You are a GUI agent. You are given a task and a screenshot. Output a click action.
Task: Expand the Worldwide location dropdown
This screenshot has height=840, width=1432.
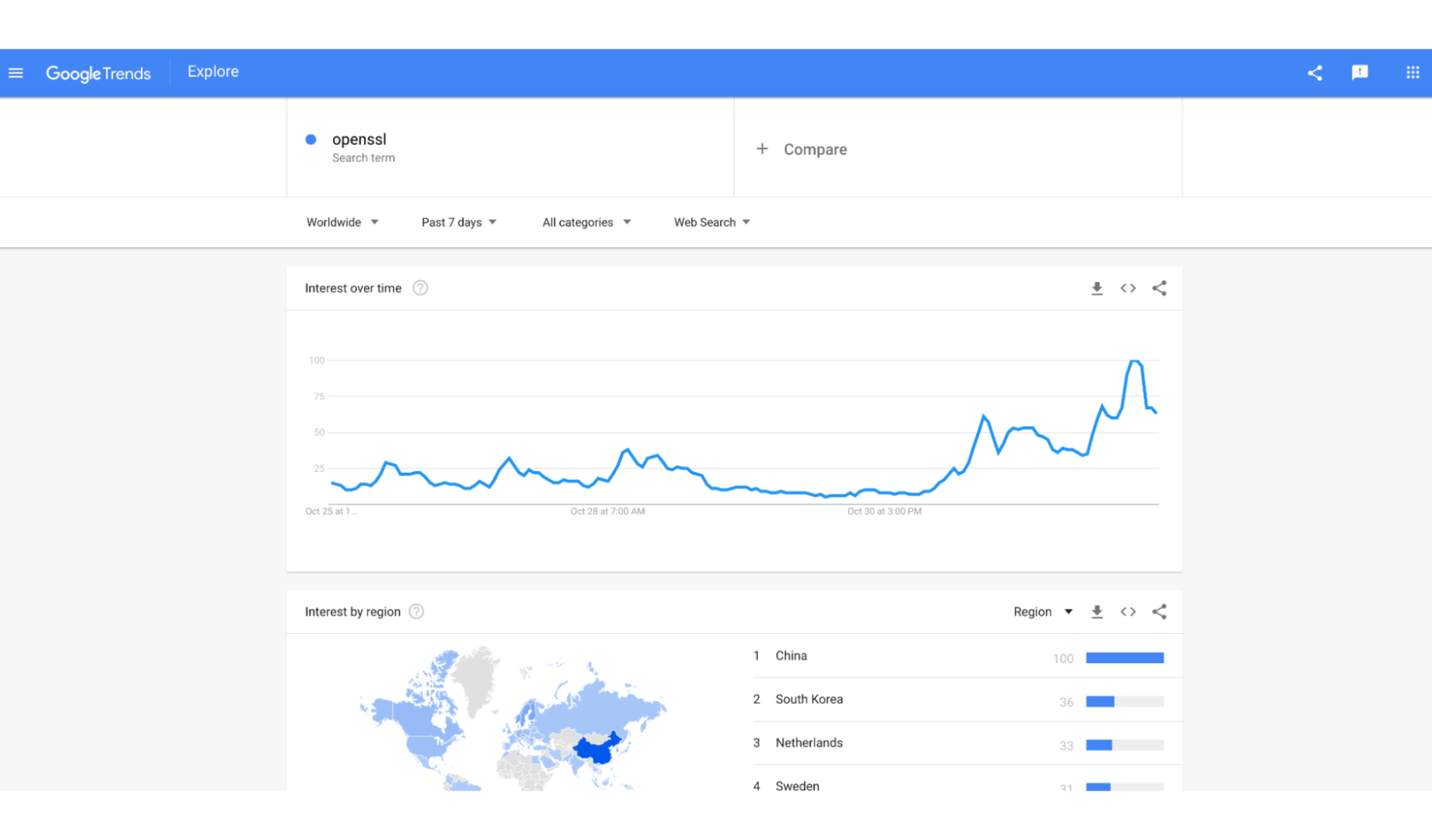click(342, 223)
